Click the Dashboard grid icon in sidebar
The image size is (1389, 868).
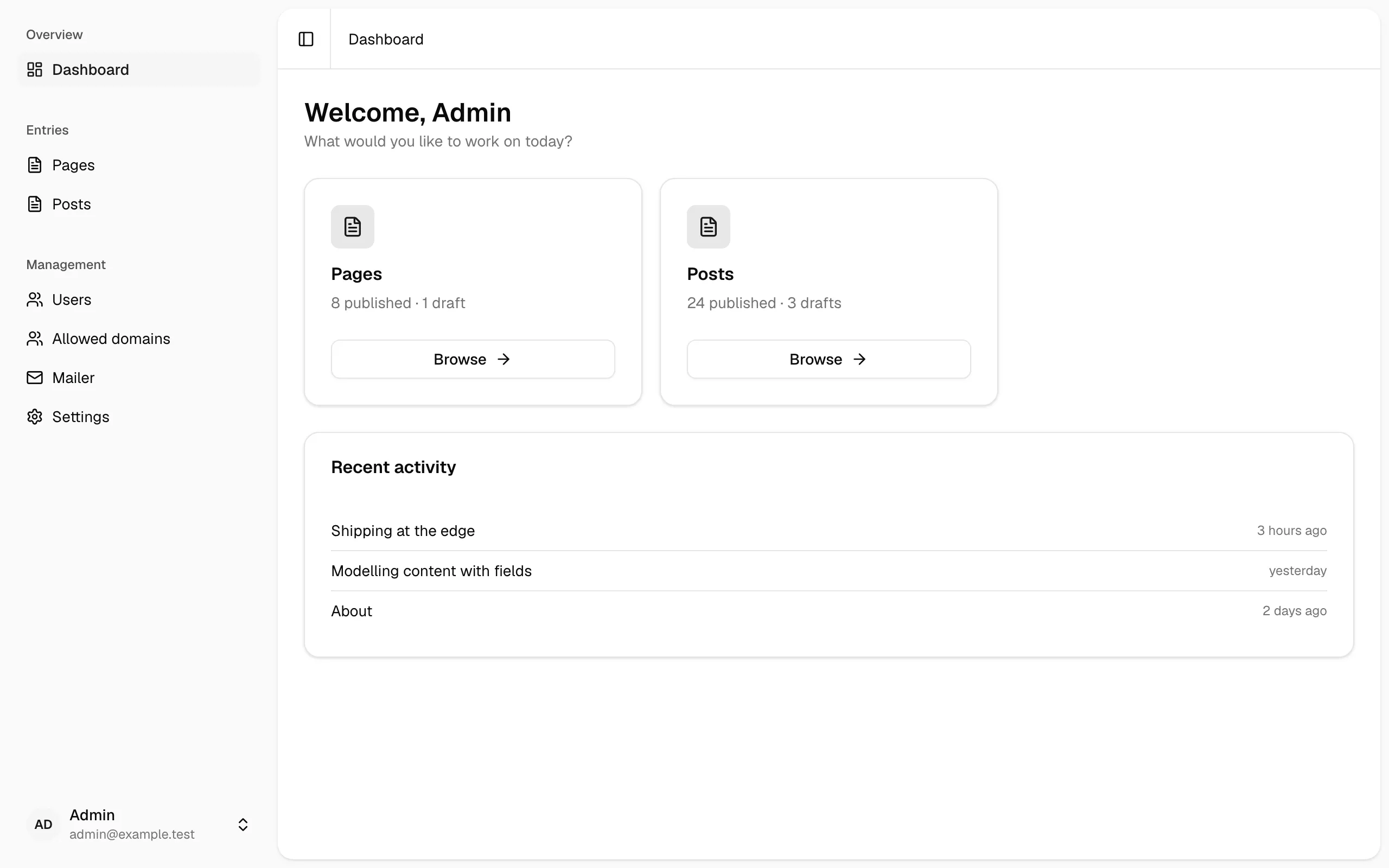[35, 69]
